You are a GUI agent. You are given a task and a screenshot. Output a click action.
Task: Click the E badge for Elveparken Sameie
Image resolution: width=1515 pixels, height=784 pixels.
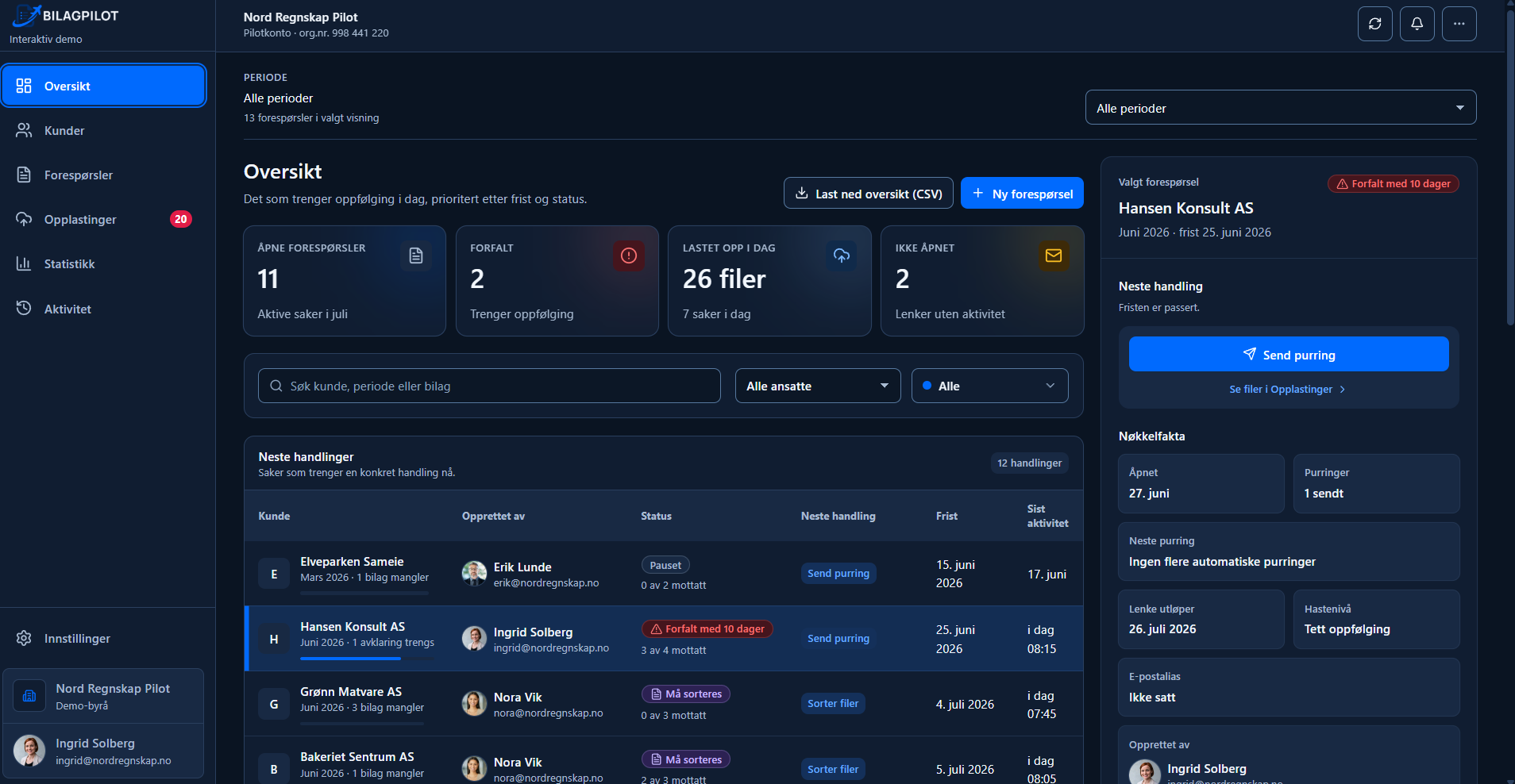[x=274, y=574]
